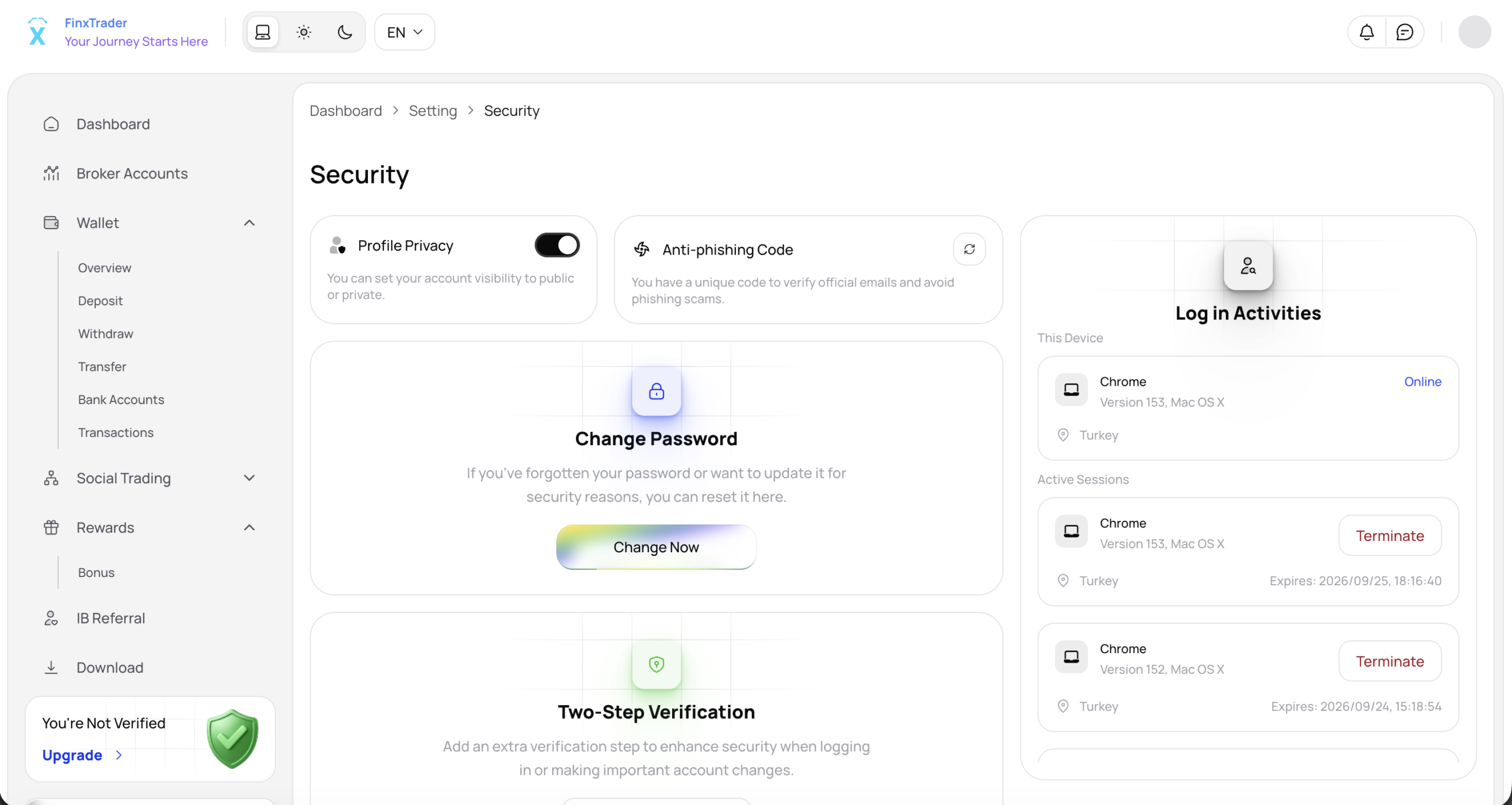Open Bank Accounts page
Viewport: 1512px width, 805px height.
click(121, 400)
